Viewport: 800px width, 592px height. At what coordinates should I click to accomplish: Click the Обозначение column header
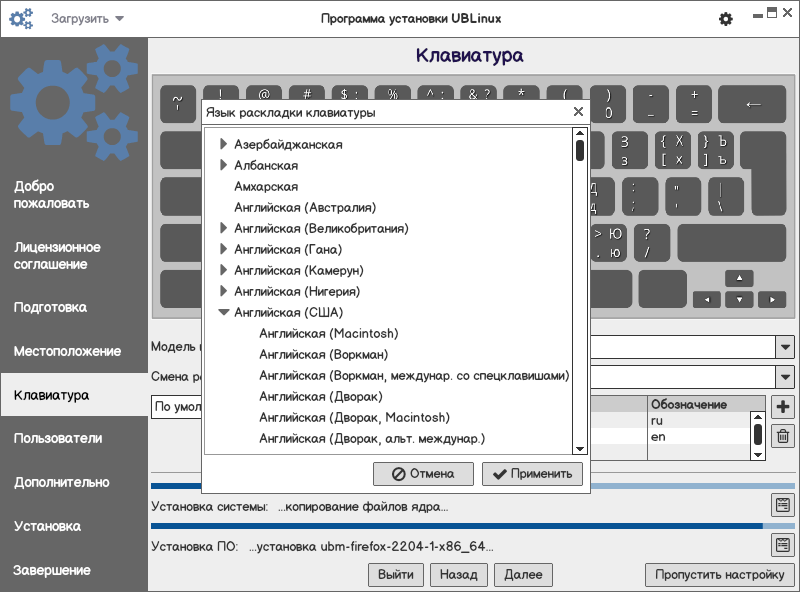[707, 404]
